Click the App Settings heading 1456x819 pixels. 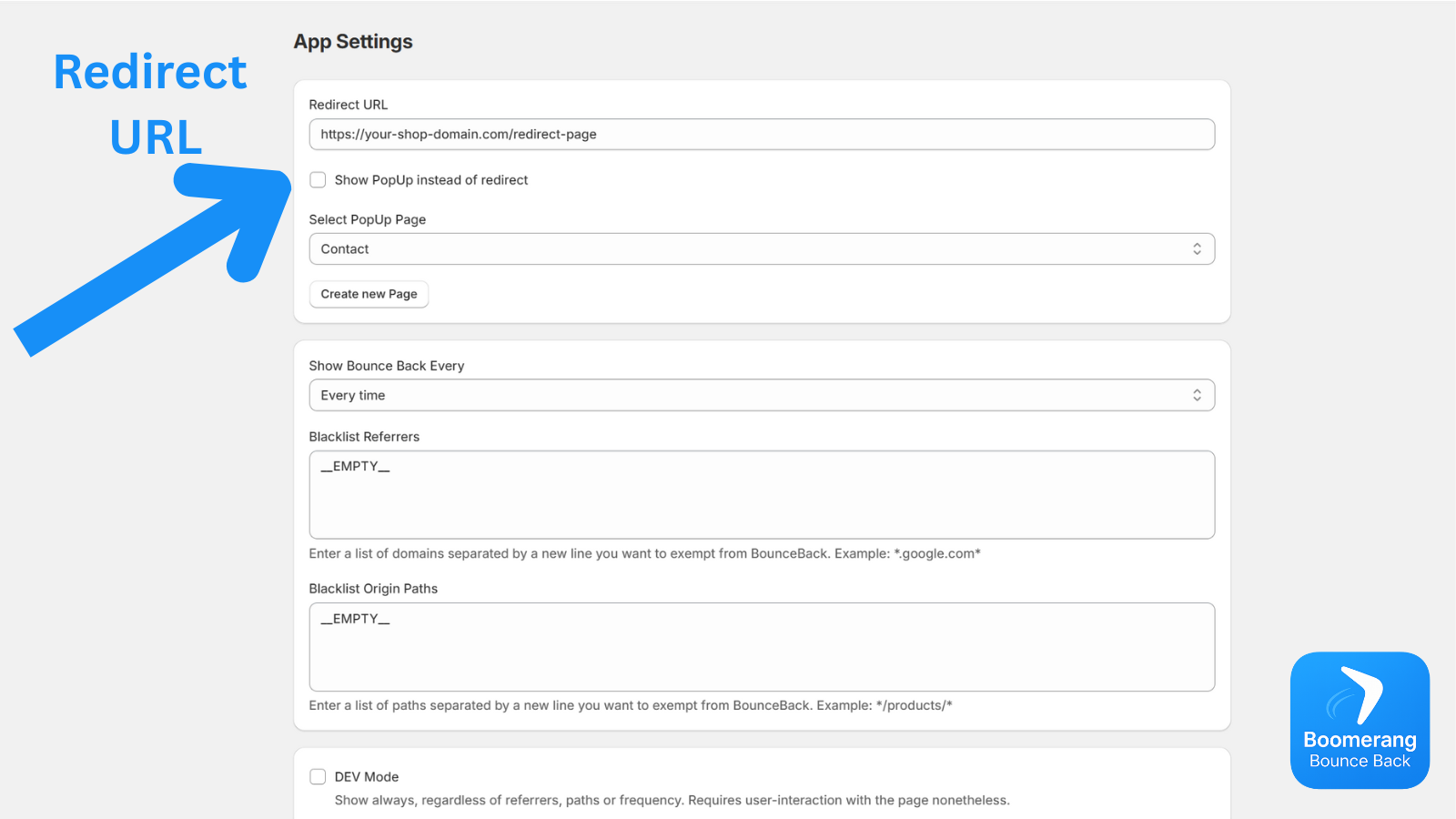353,42
